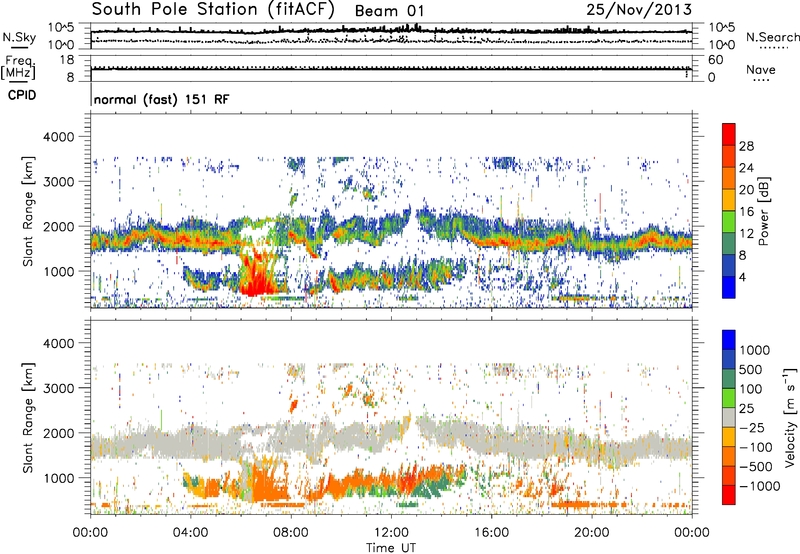Screen dimensions: 800x554
Task: Click the '3000' tick of the velocity panel
Action: click(x=58, y=388)
